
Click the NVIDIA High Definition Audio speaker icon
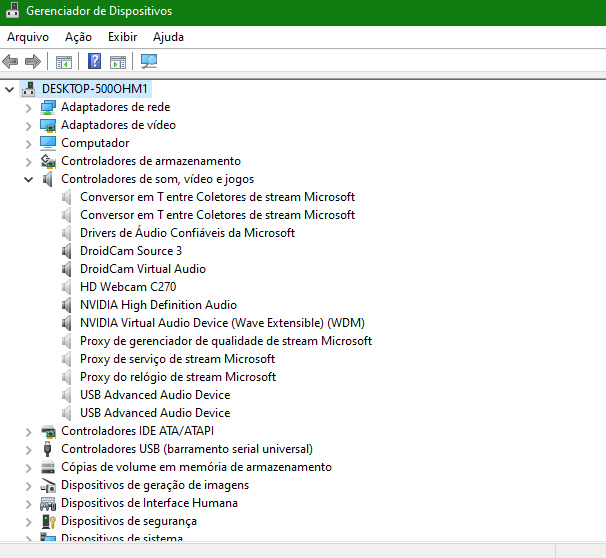pyautogui.click(x=66, y=305)
